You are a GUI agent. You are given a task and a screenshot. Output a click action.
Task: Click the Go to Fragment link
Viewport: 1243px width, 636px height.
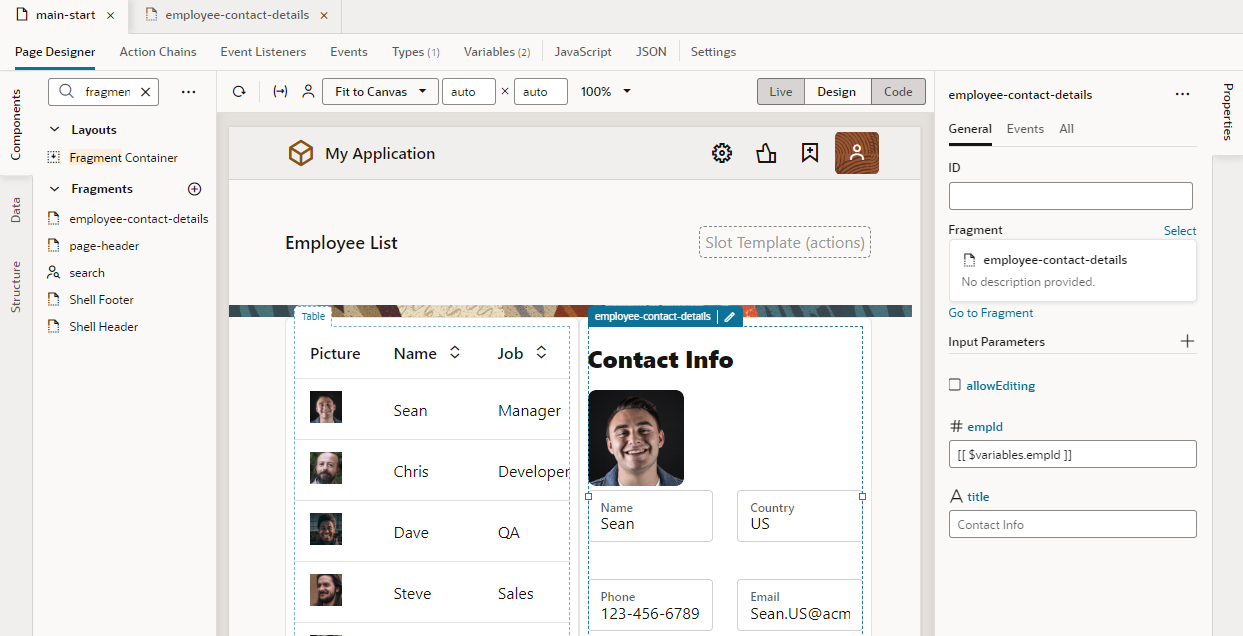(991, 313)
